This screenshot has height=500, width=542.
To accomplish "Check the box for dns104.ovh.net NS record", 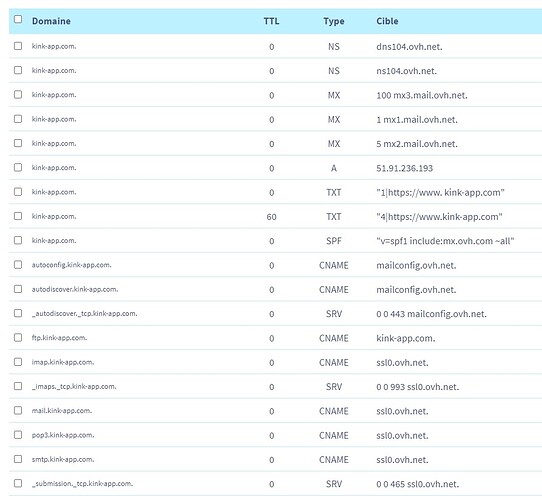I will [x=18, y=46].
